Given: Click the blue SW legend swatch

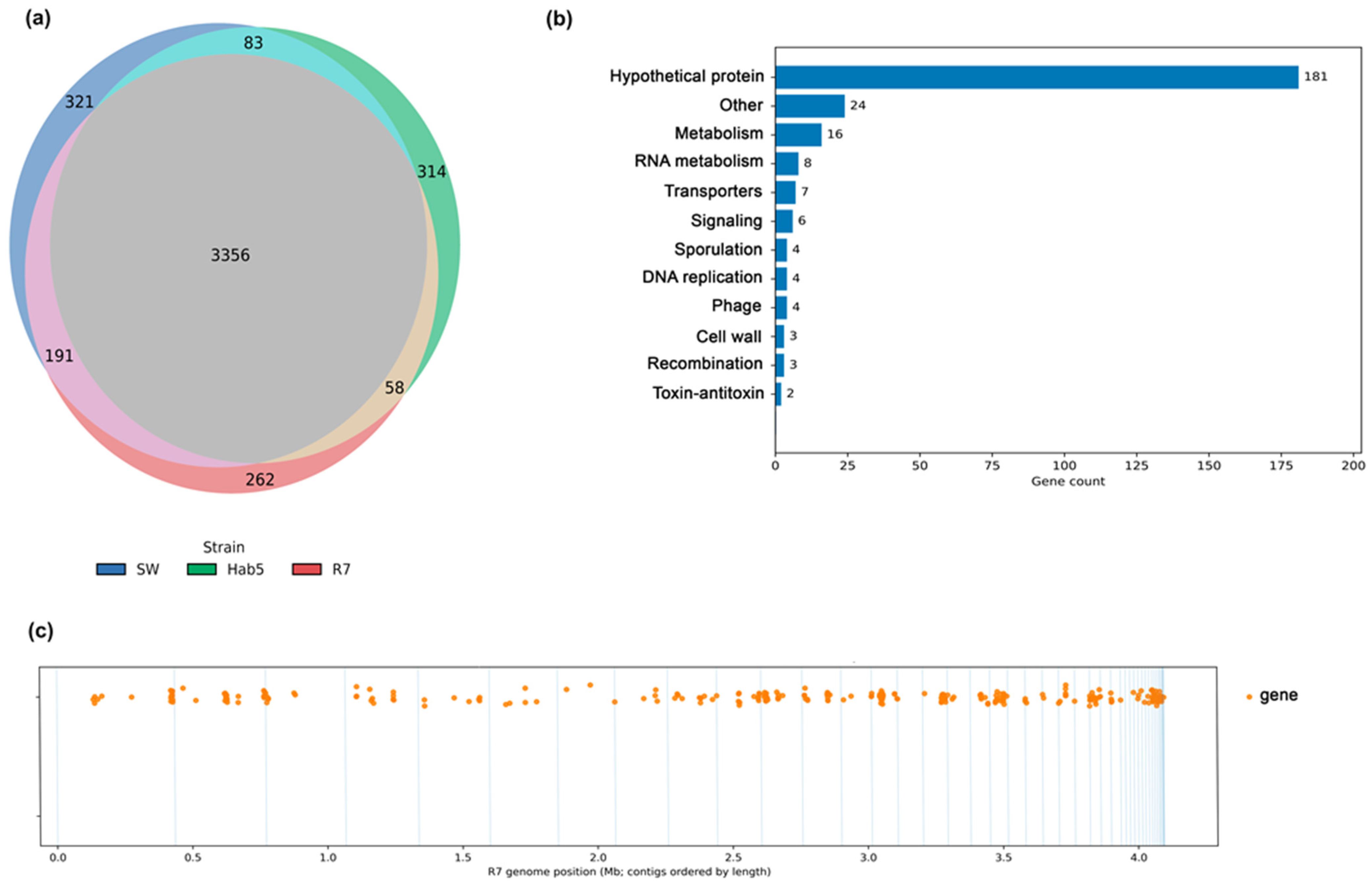Looking at the screenshot, I should coord(111,569).
